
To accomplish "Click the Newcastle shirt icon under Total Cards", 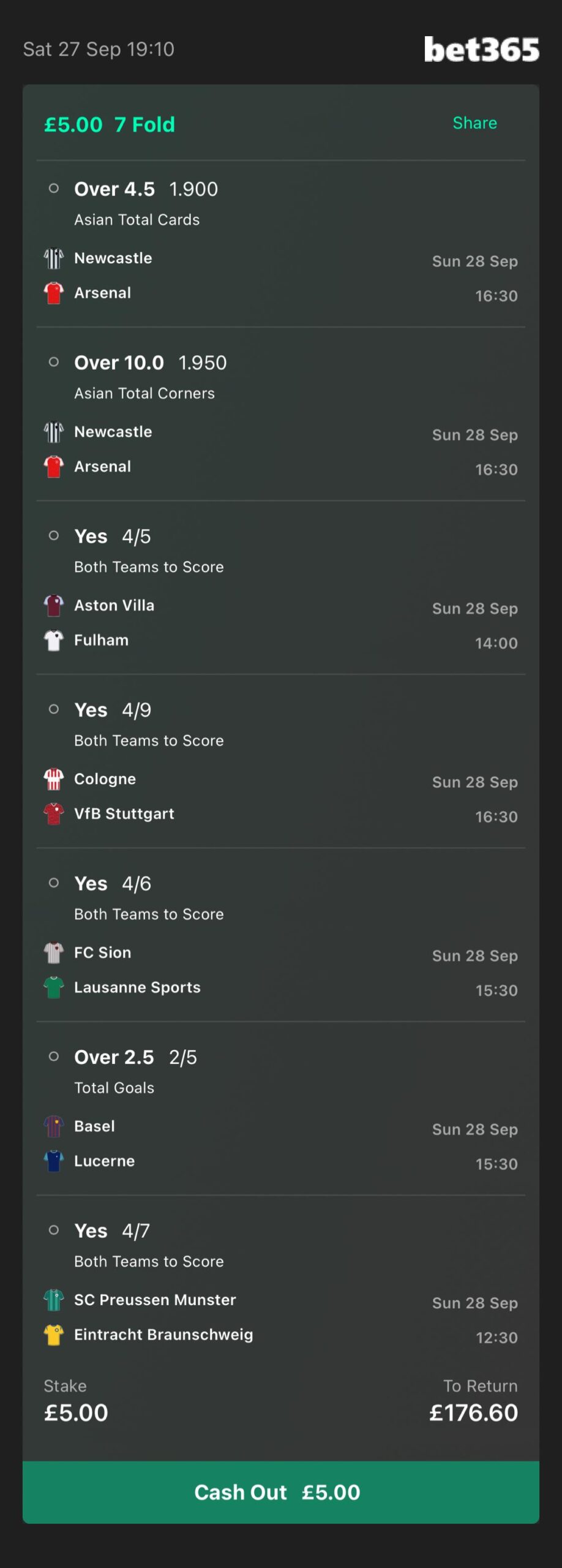I will coord(54,258).
